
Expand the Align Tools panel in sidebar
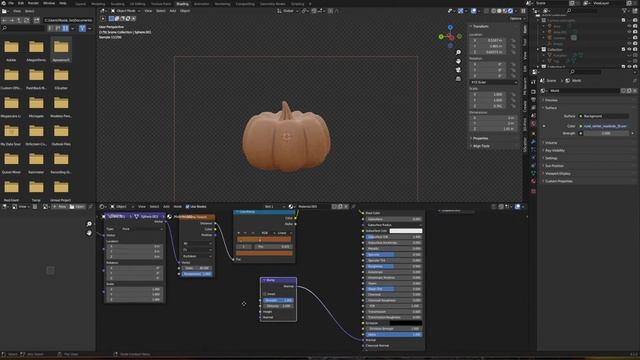coord(482,146)
